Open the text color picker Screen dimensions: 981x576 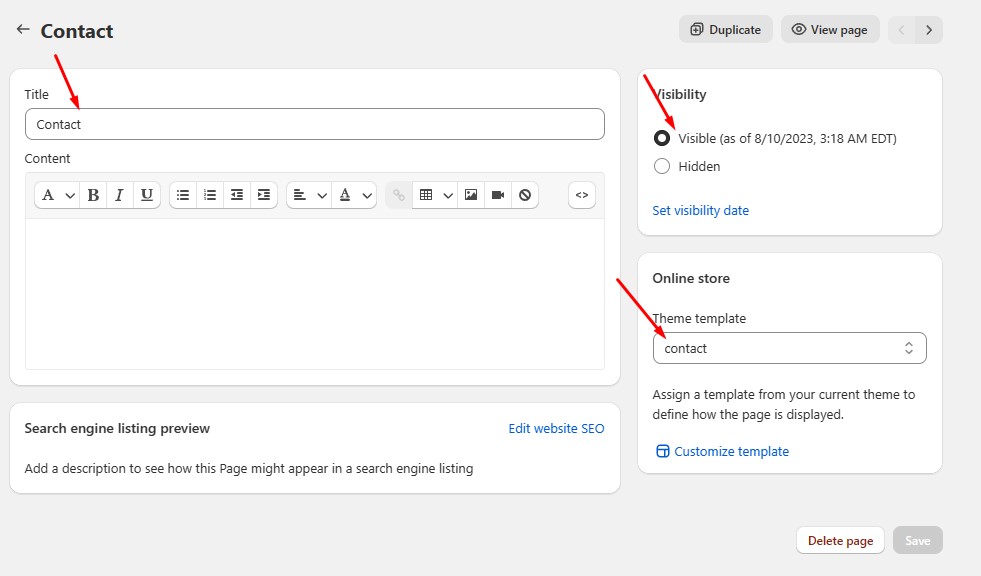pos(354,195)
